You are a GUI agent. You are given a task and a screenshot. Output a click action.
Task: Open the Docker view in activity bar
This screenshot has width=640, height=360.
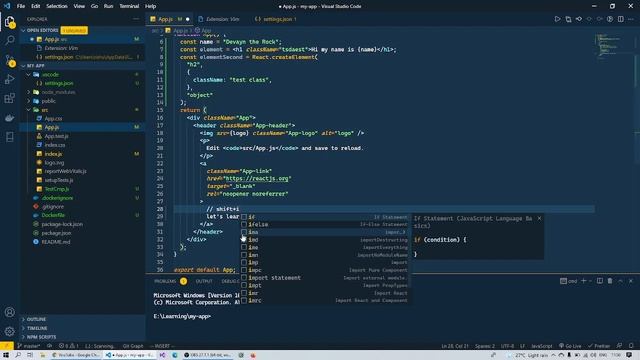pyautogui.click(x=9, y=118)
